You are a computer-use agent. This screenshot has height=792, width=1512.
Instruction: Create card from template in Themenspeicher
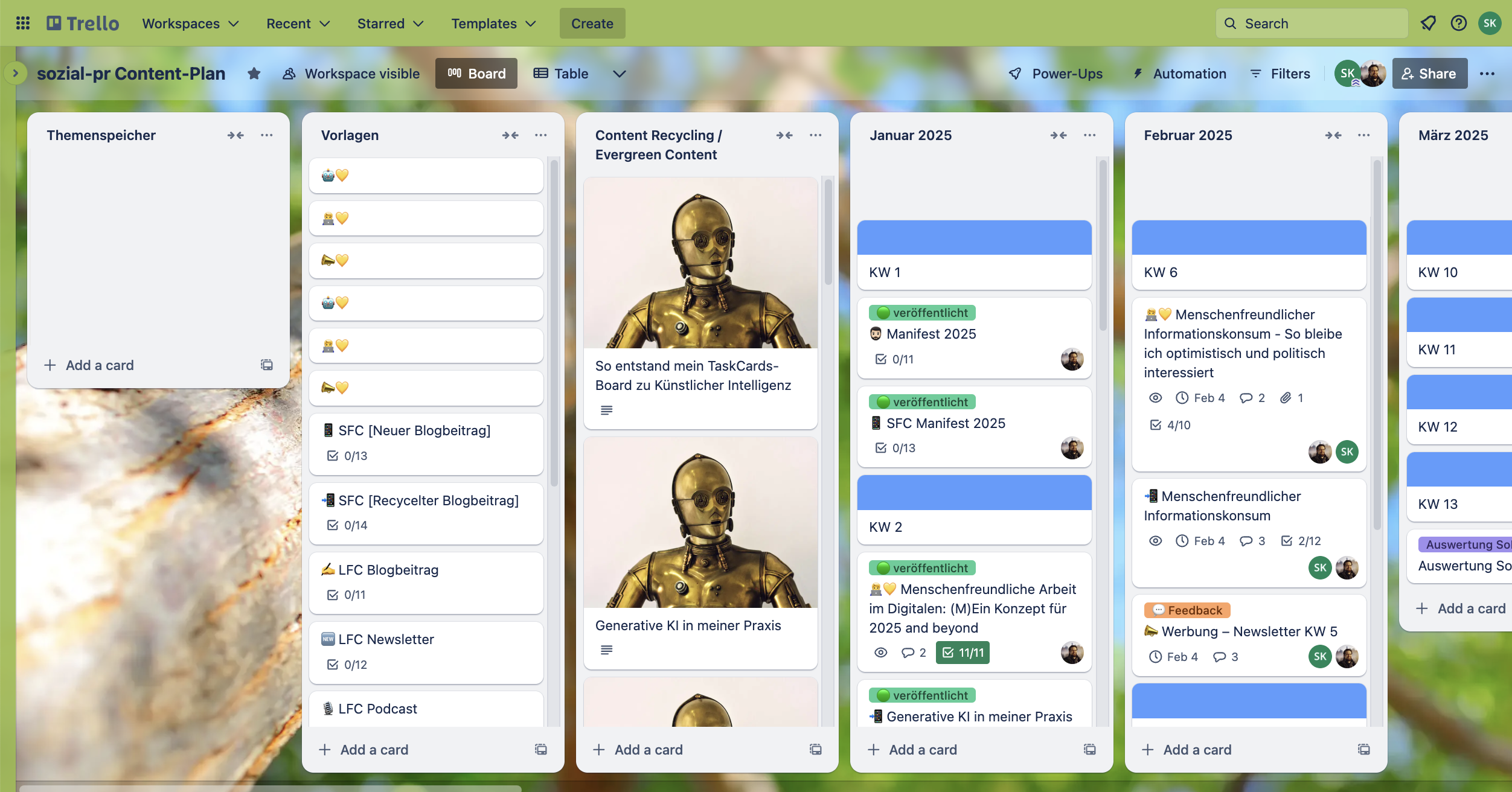267,365
